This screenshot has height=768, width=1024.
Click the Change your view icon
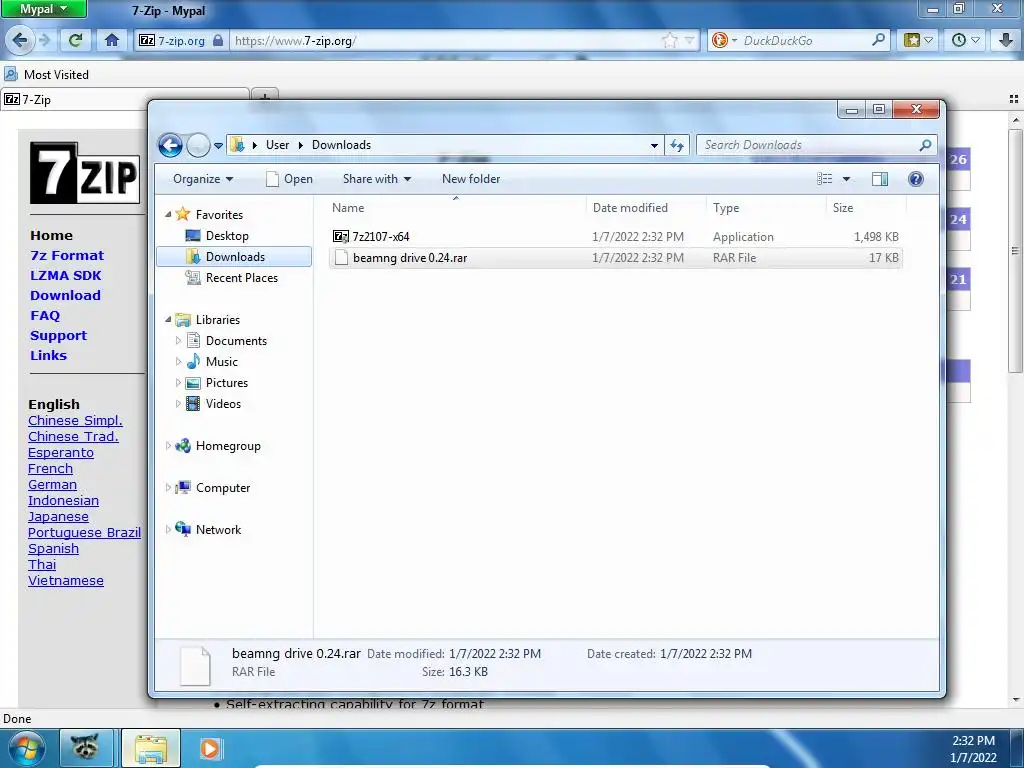(825, 179)
